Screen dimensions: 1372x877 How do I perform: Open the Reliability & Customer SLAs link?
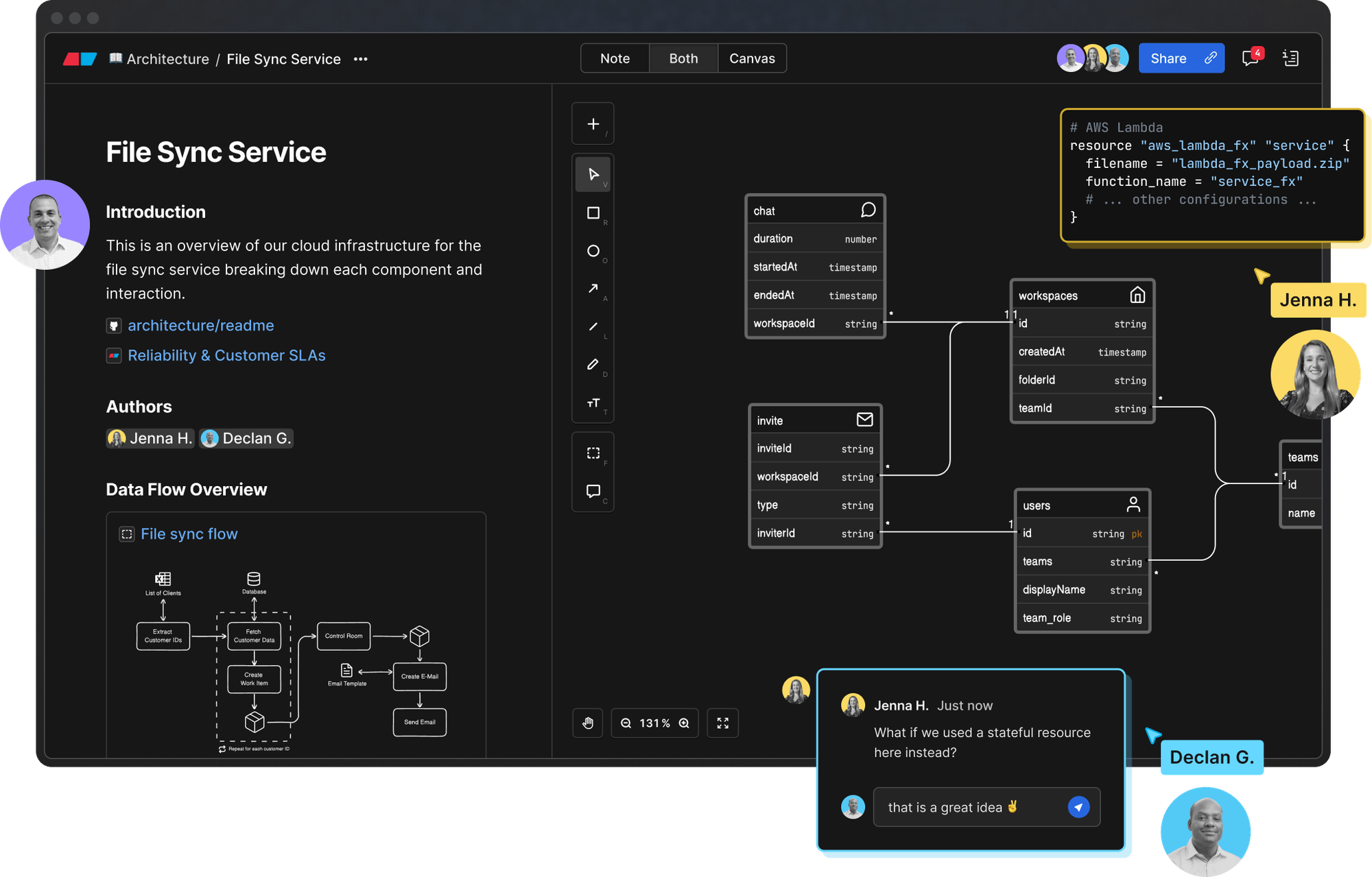coord(226,355)
